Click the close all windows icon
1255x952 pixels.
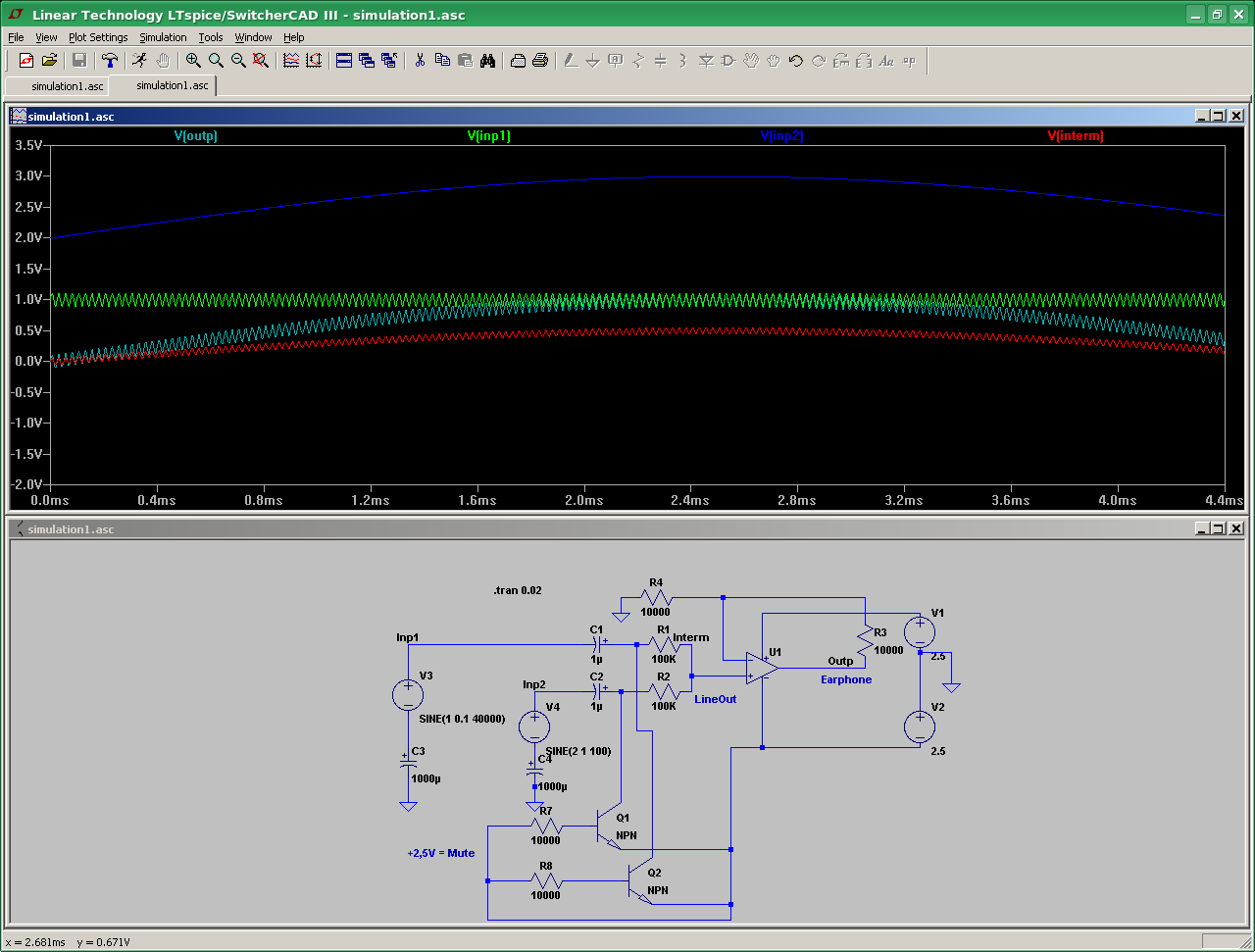click(389, 61)
